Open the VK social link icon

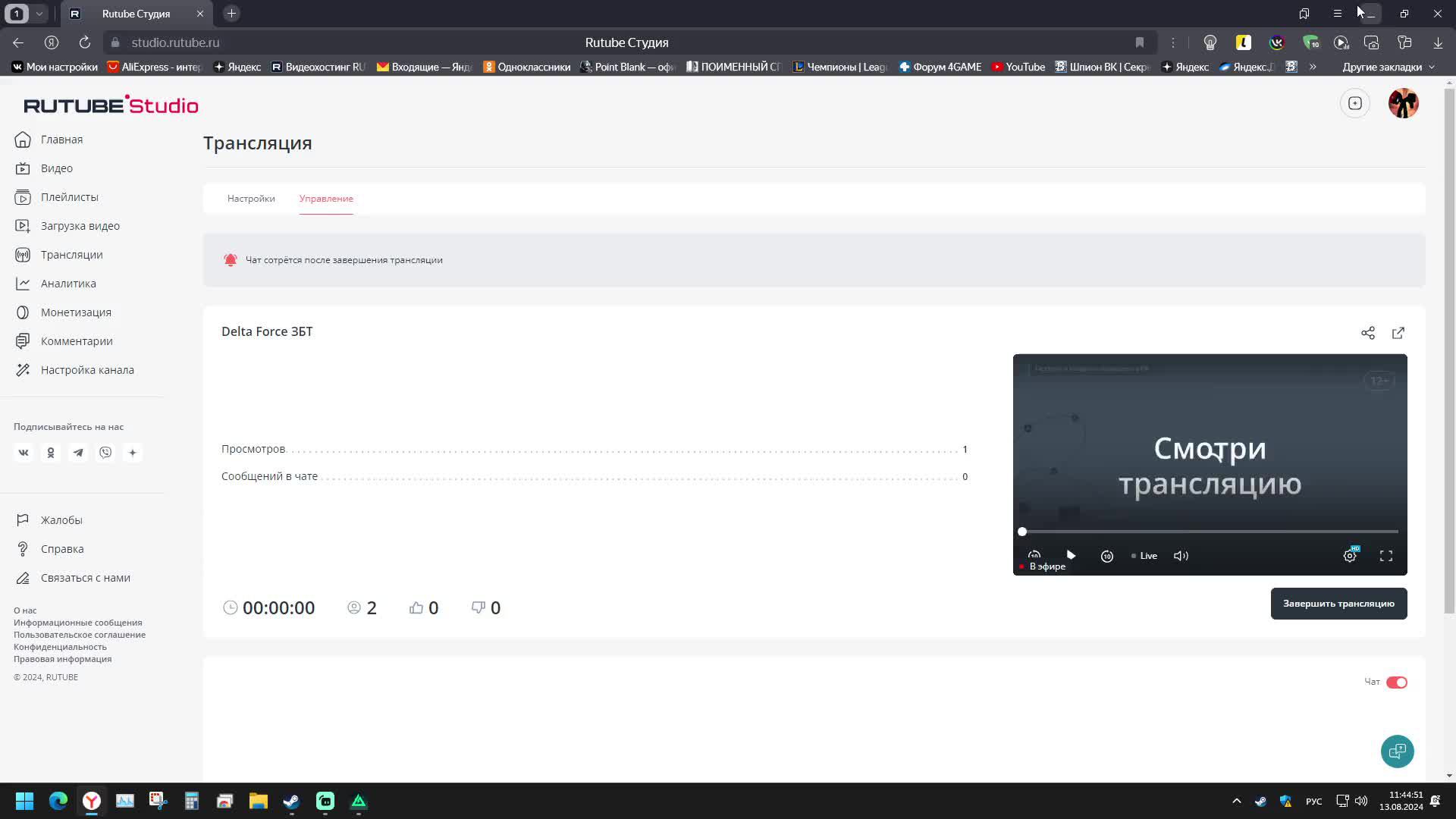(x=24, y=453)
